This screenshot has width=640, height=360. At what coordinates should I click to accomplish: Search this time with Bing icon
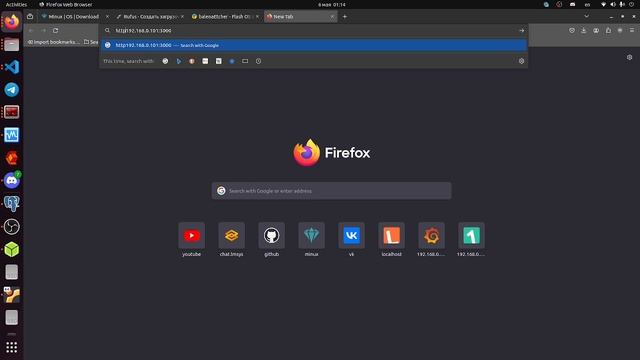[x=179, y=61]
